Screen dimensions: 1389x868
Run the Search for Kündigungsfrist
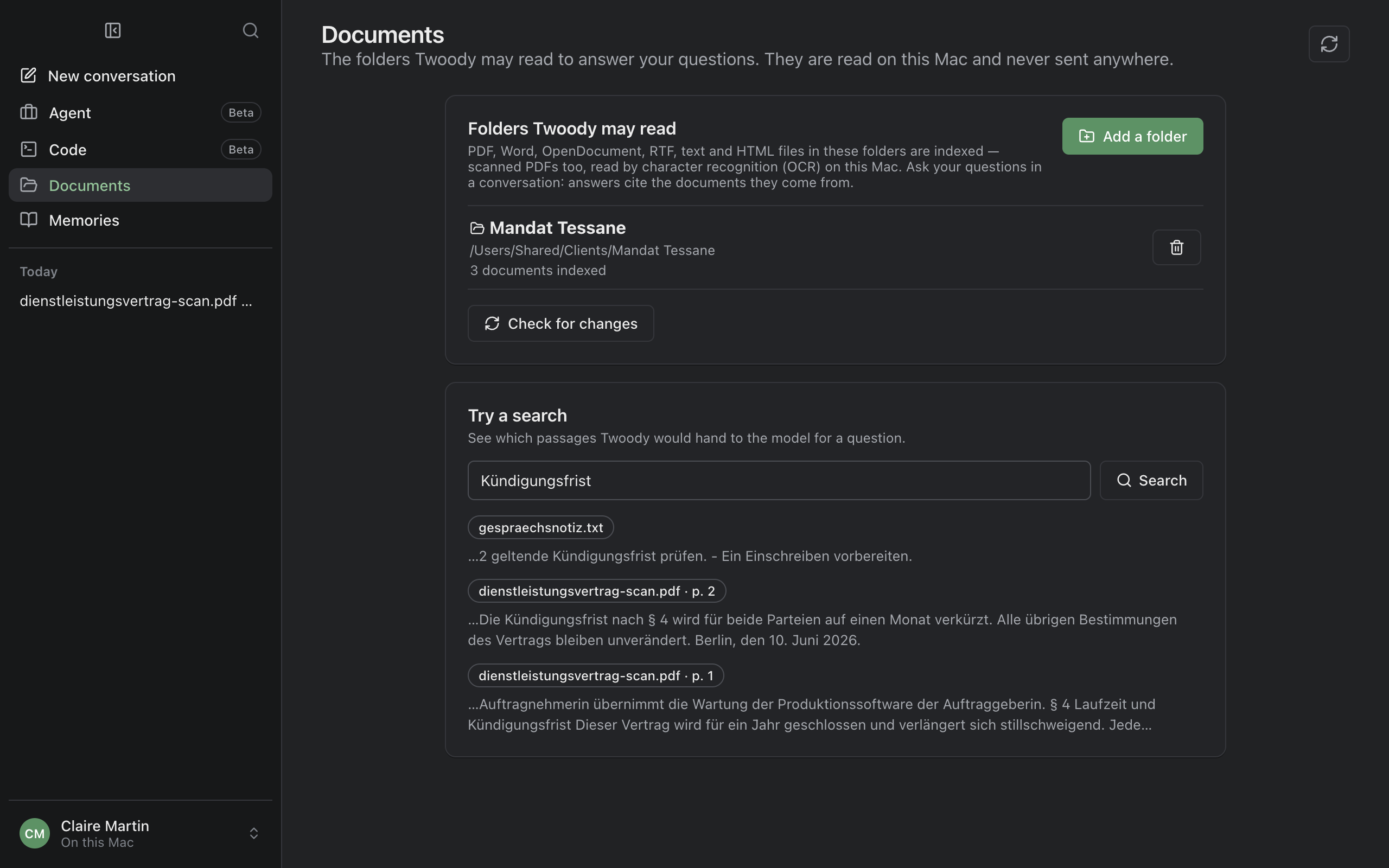tap(1151, 481)
